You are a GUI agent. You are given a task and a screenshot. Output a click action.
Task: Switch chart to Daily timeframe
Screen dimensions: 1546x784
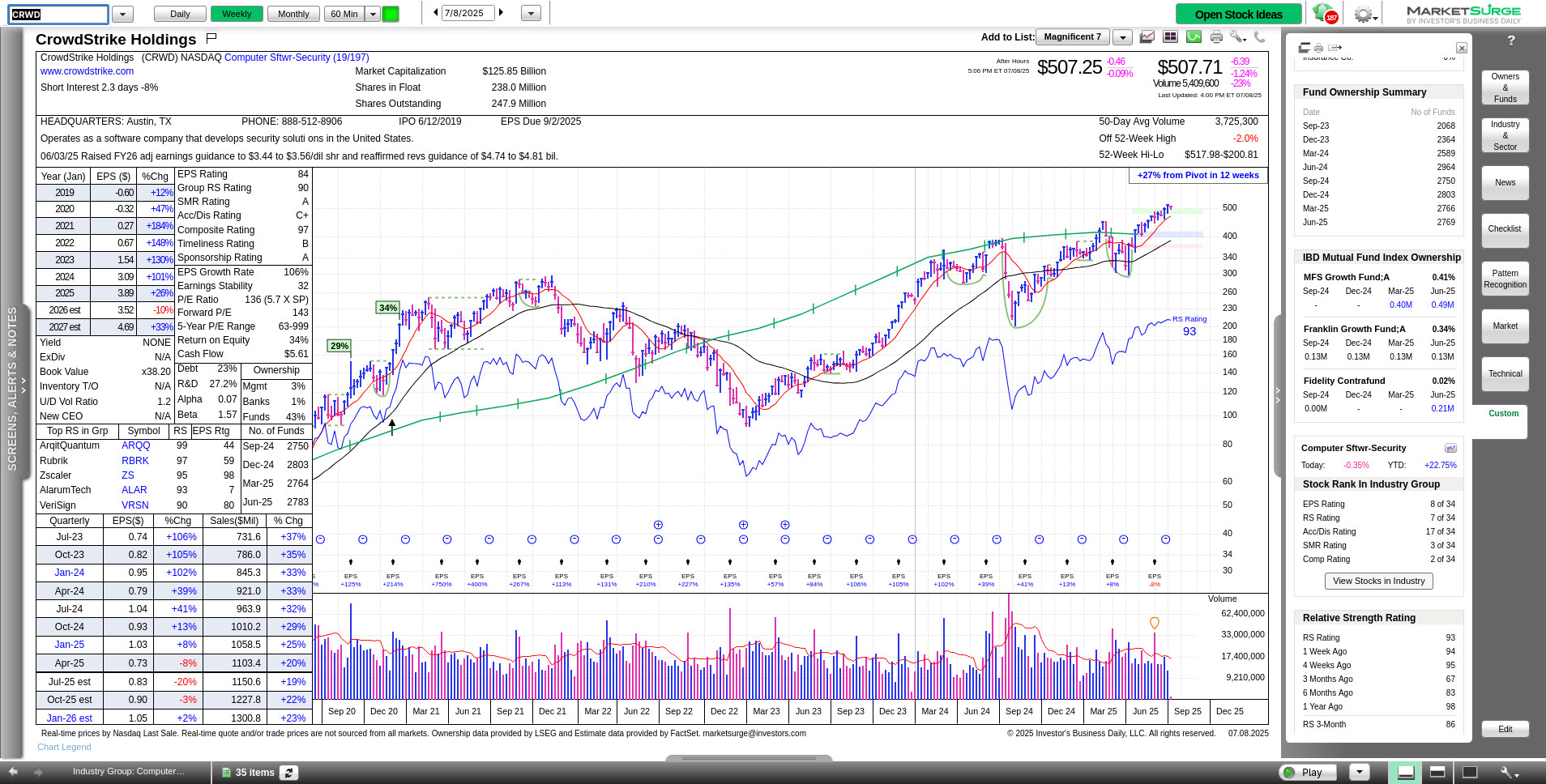click(180, 14)
